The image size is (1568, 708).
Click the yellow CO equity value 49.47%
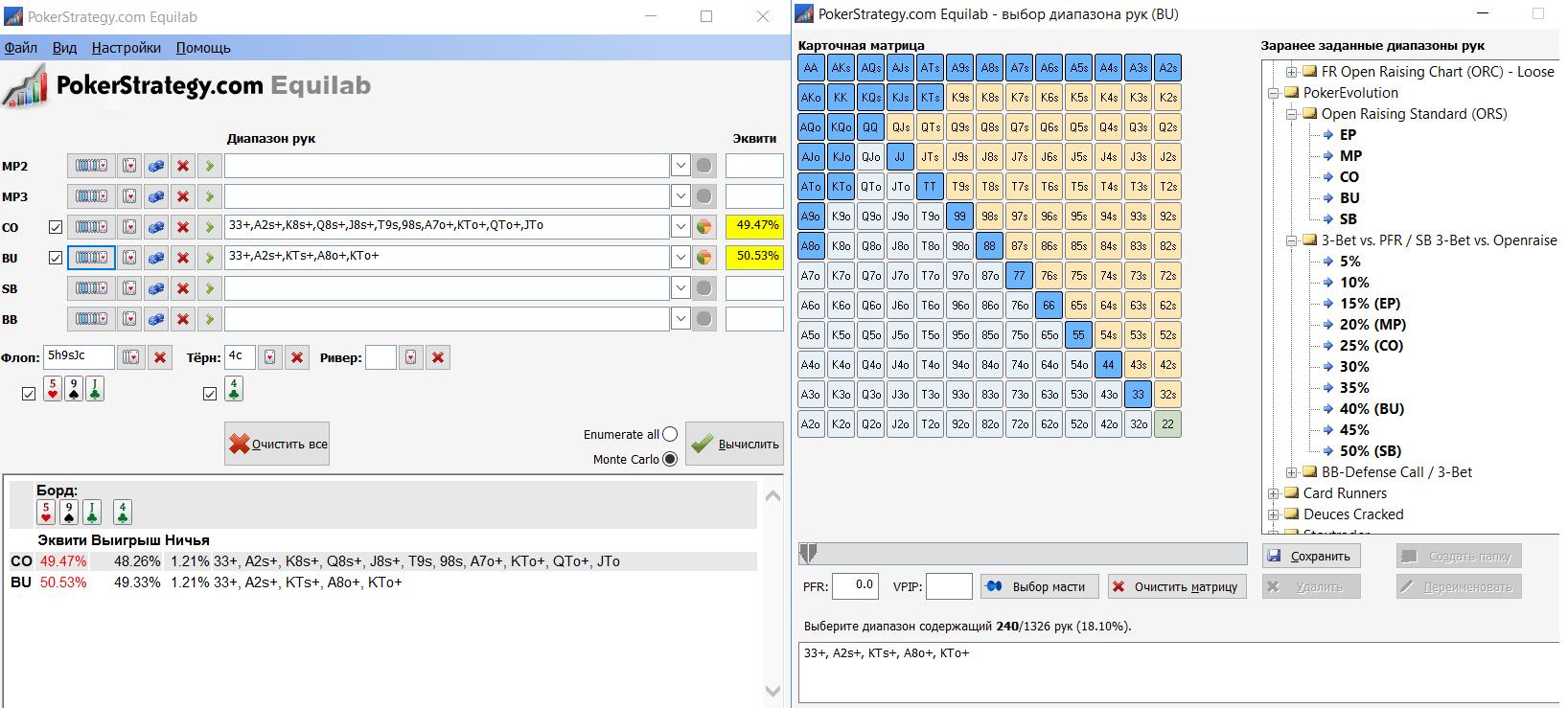[x=755, y=227]
